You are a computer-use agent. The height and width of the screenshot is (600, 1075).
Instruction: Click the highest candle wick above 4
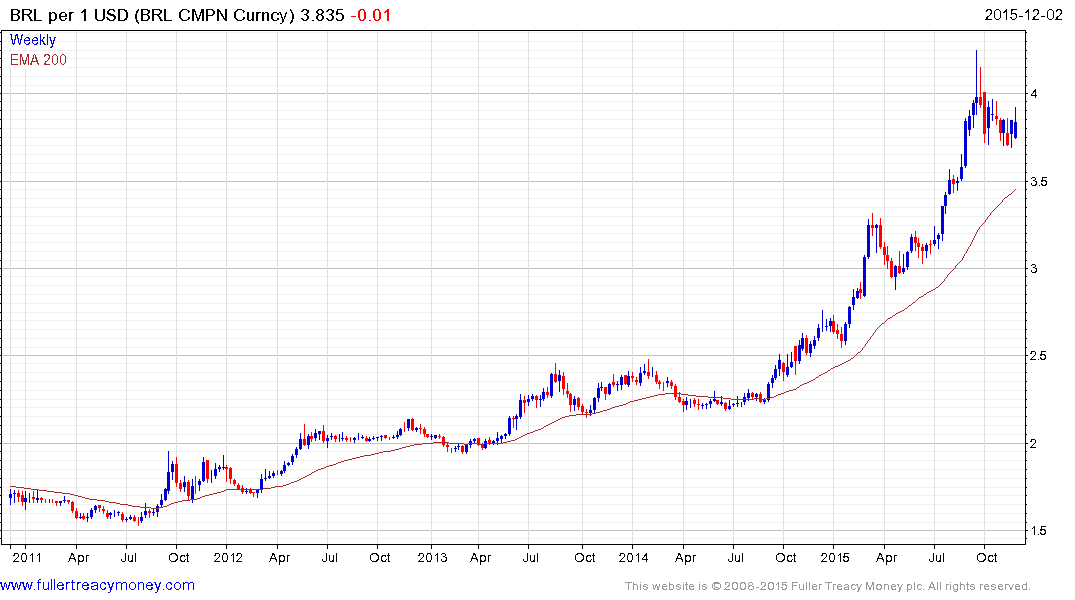point(976,56)
